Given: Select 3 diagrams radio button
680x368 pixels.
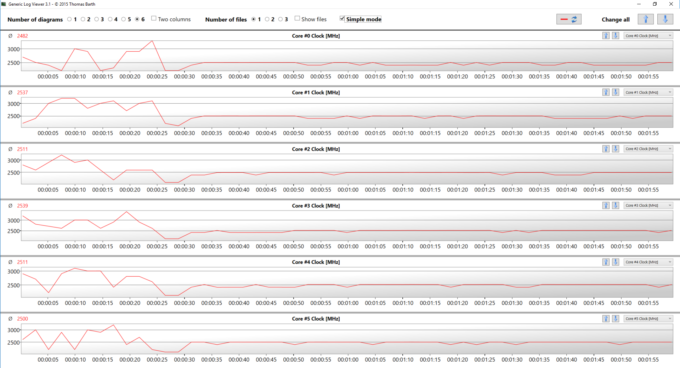Looking at the screenshot, I should tap(96, 20).
